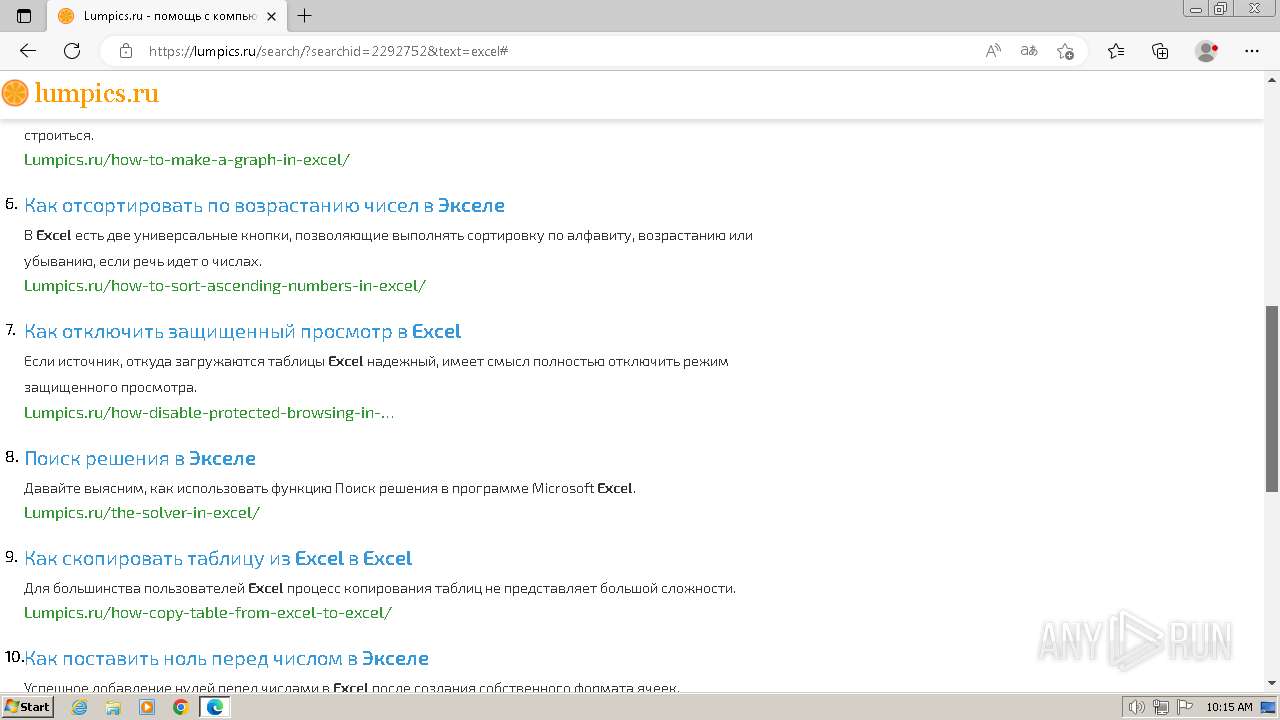Image resolution: width=1280 pixels, height=720 pixels.
Task: Open 'Как скопировать таблицу из Excel в Excel'
Action: tap(218, 558)
